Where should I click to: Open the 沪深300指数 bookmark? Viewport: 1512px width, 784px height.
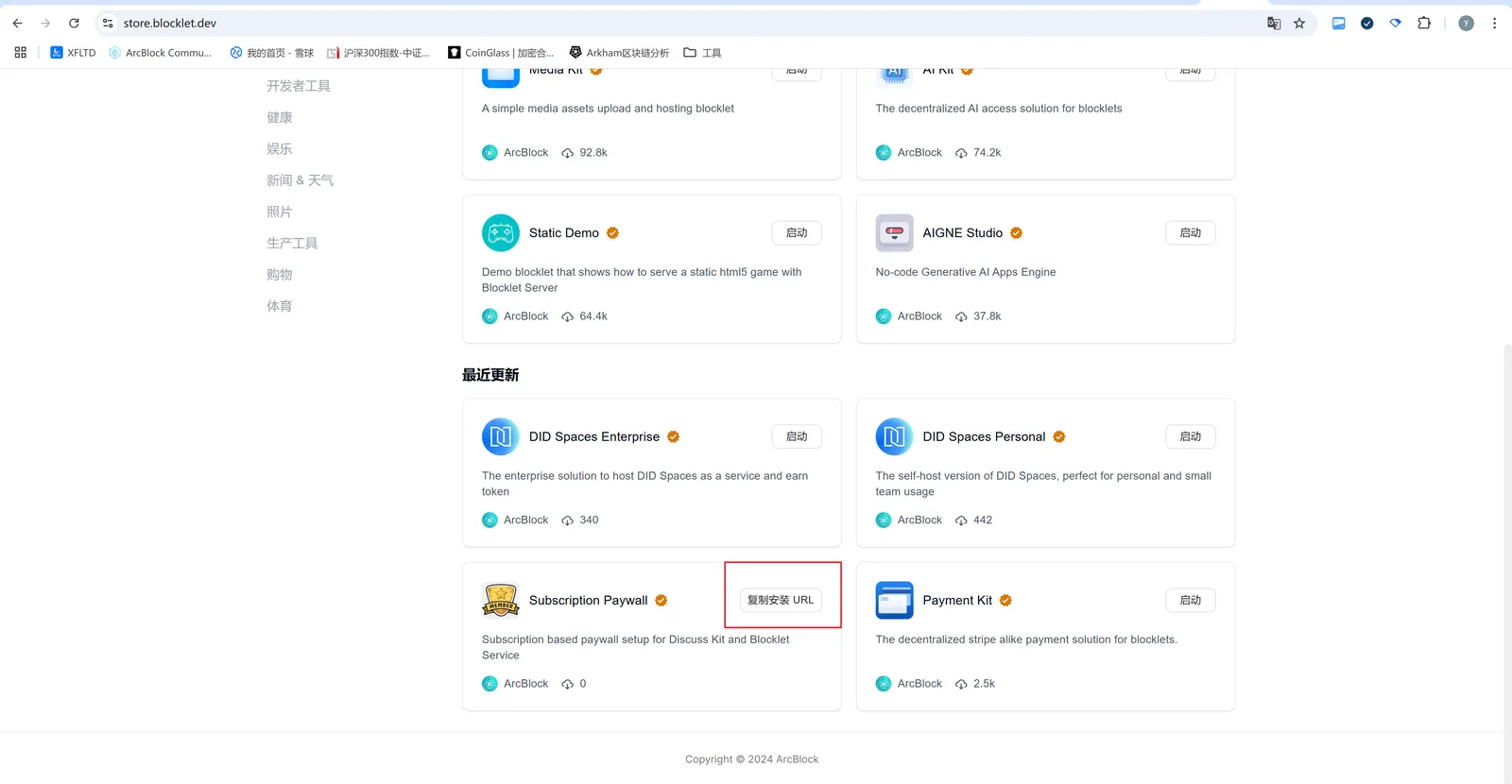pos(378,53)
